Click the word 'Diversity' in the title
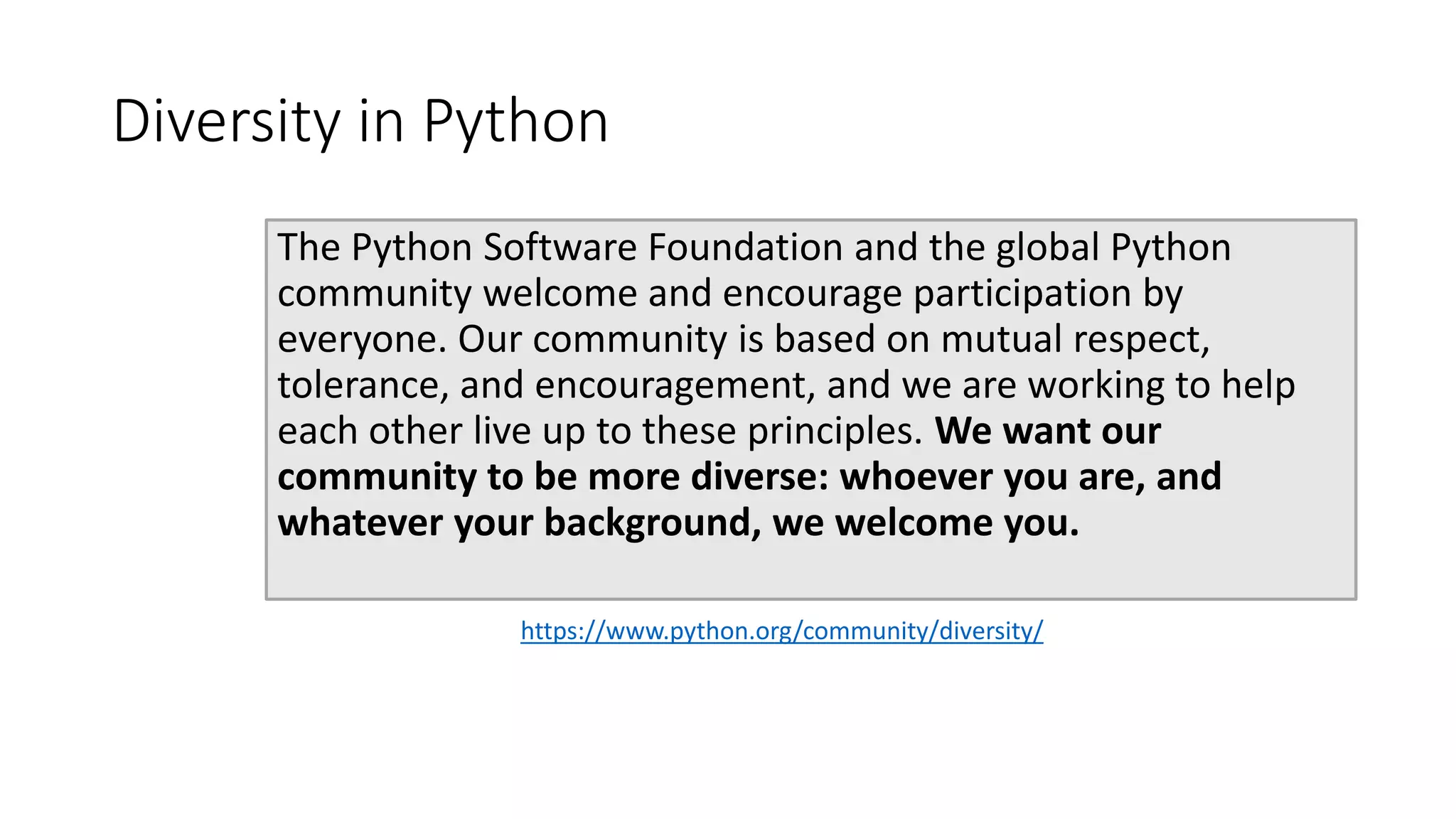The width and height of the screenshot is (1456, 819). pos(226,122)
